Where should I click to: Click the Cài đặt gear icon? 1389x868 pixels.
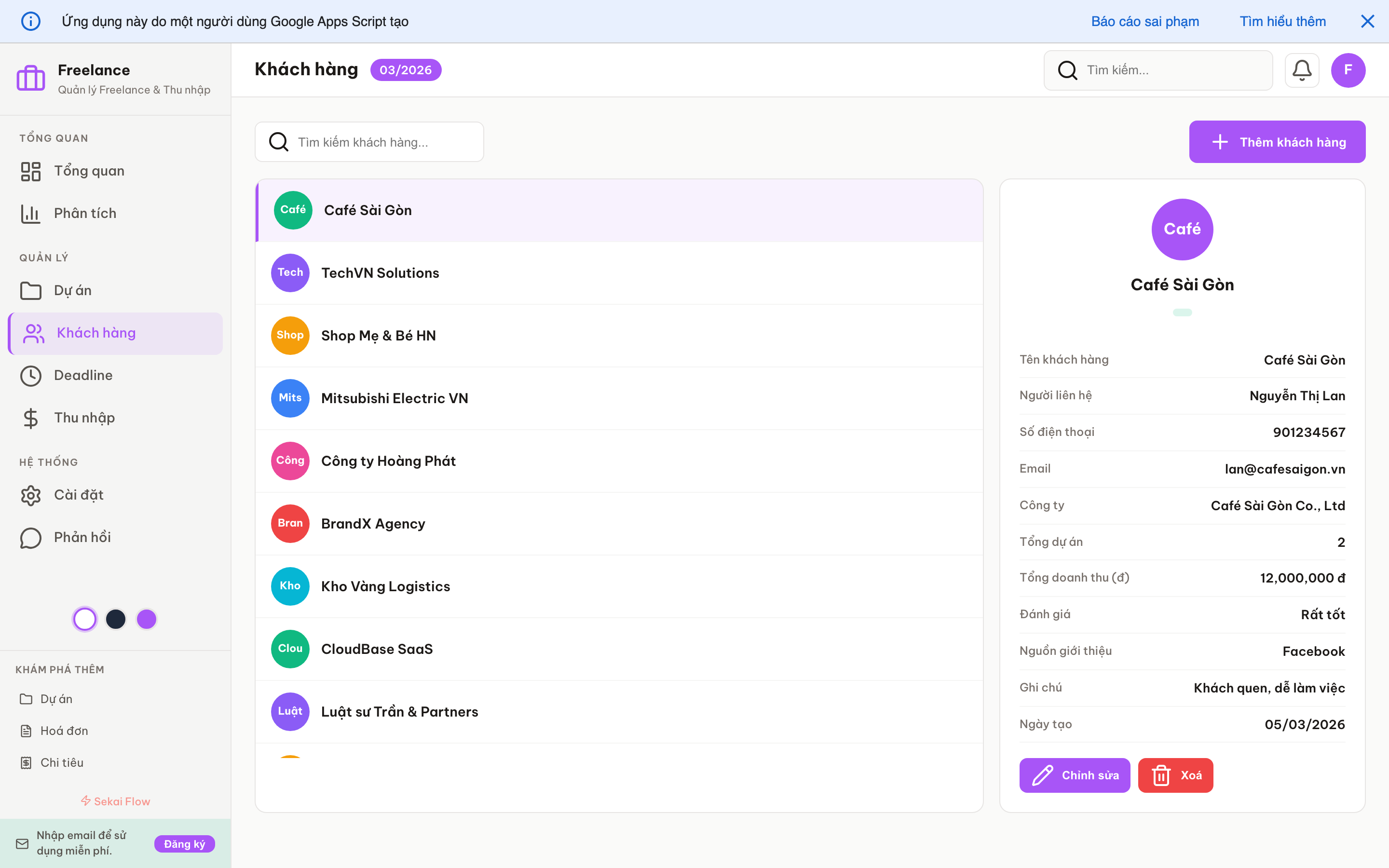click(x=31, y=495)
